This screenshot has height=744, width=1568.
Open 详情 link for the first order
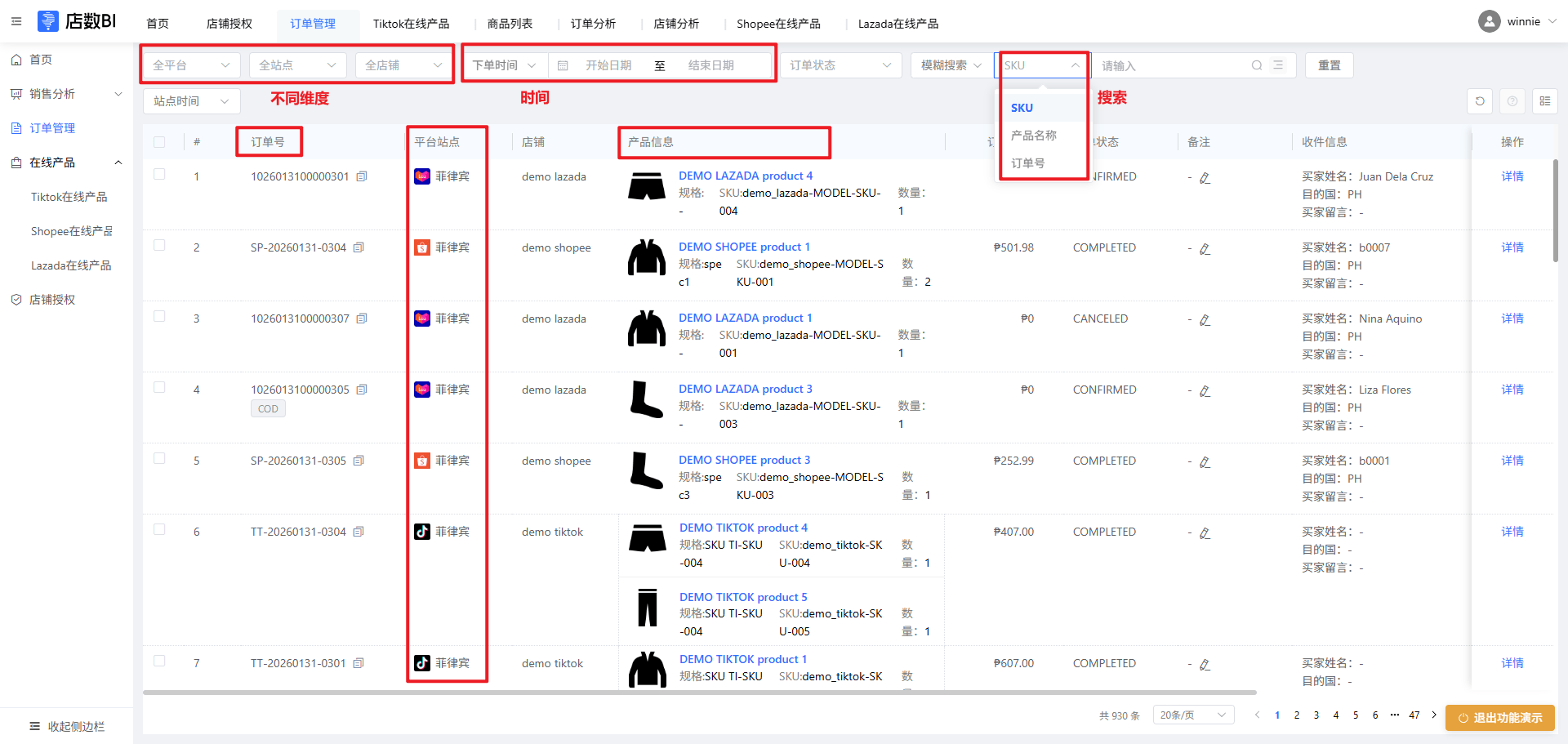click(1512, 176)
